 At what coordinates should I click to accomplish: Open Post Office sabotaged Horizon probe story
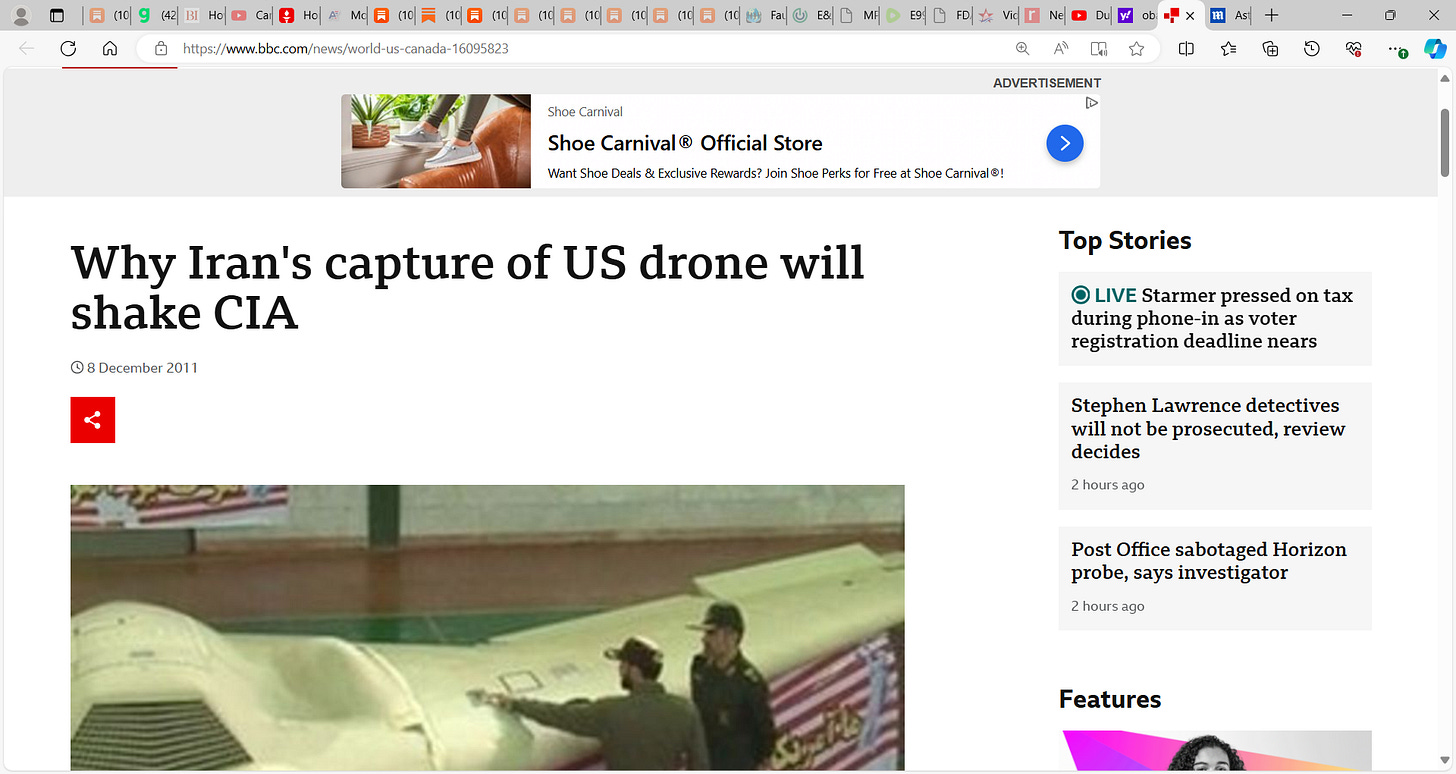click(1215, 578)
